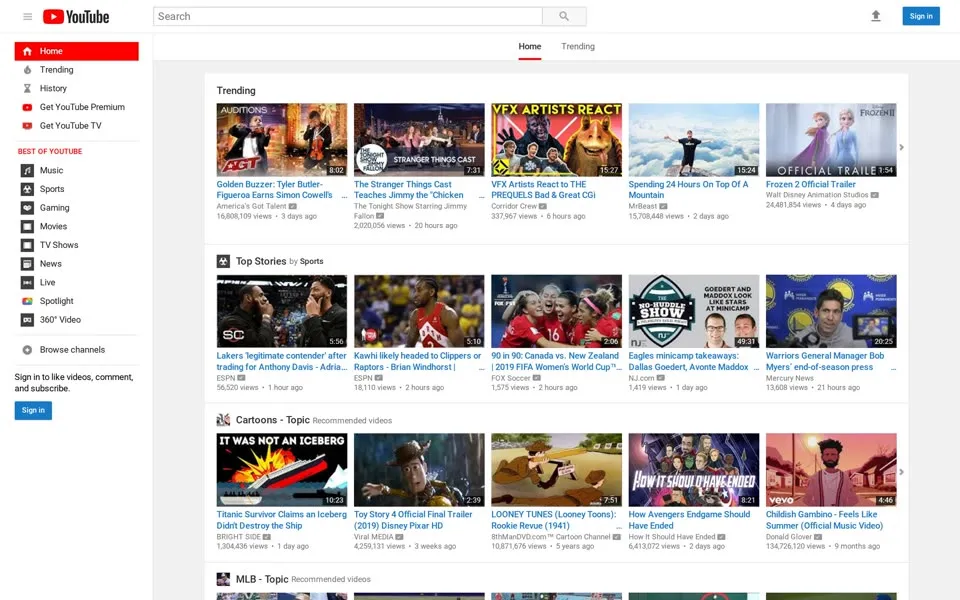Click the search magnifier button

click(x=564, y=17)
